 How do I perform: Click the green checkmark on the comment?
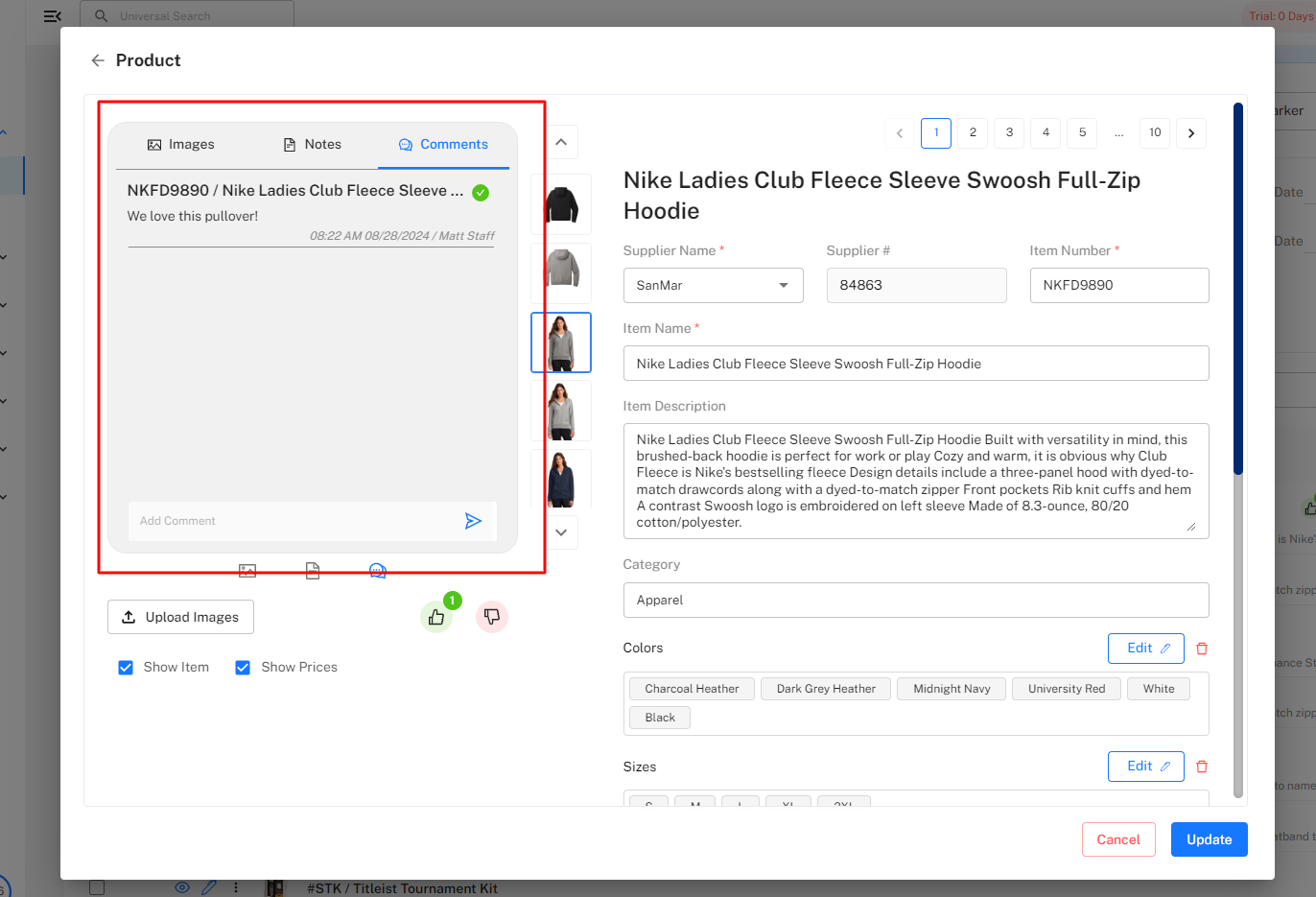click(x=481, y=192)
